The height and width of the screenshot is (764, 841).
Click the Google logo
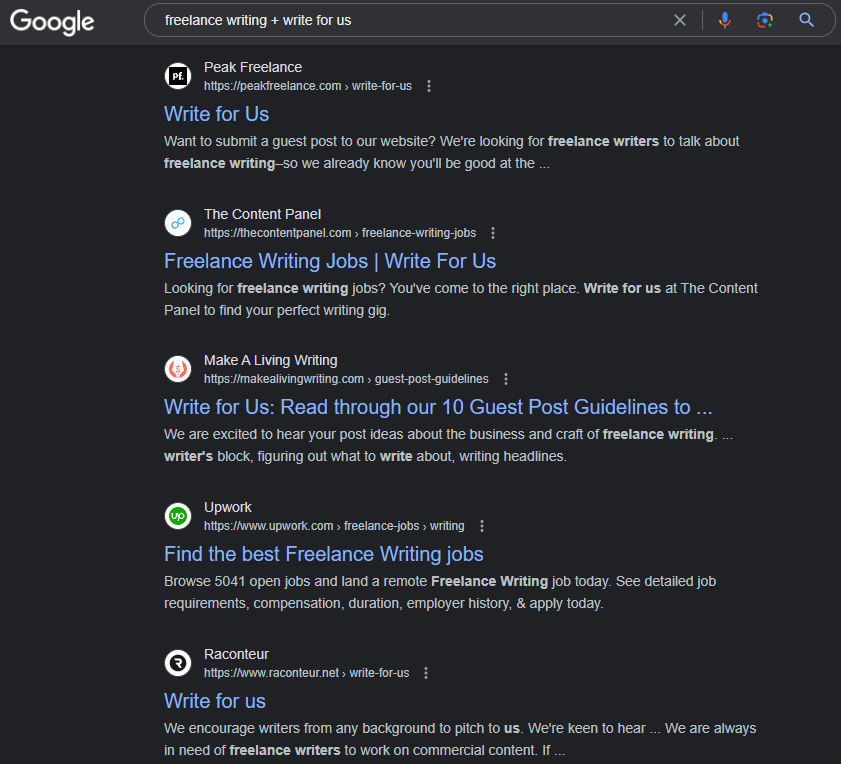[x=52, y=22]
